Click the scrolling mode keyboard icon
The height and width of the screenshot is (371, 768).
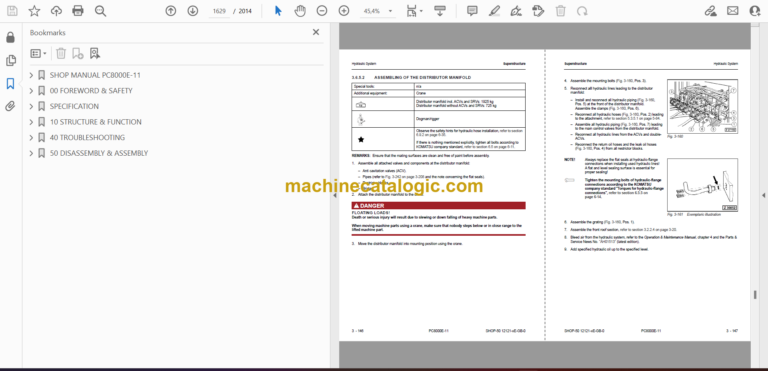[x=439, y=11]
